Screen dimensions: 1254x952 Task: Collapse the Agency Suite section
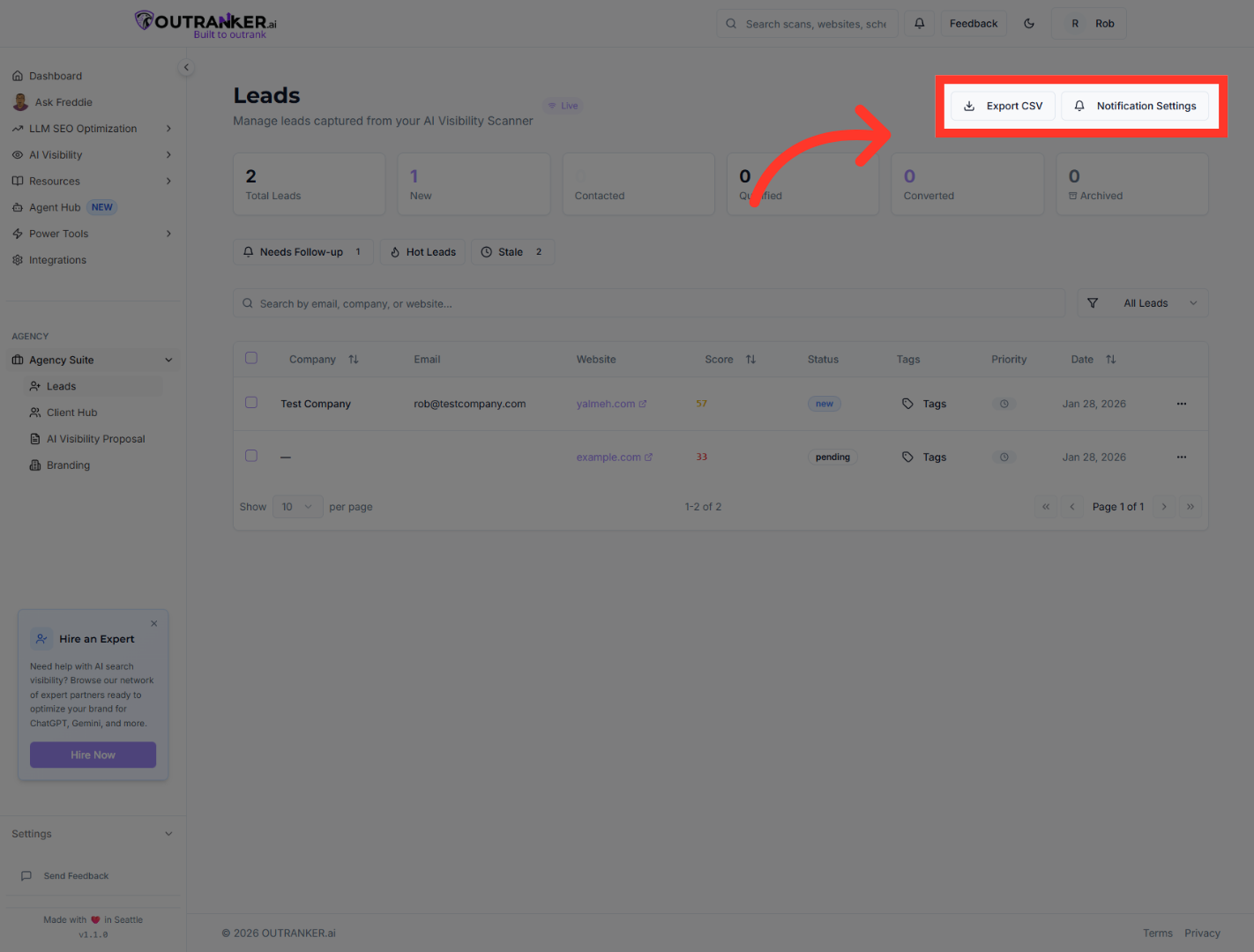(168, 360)
